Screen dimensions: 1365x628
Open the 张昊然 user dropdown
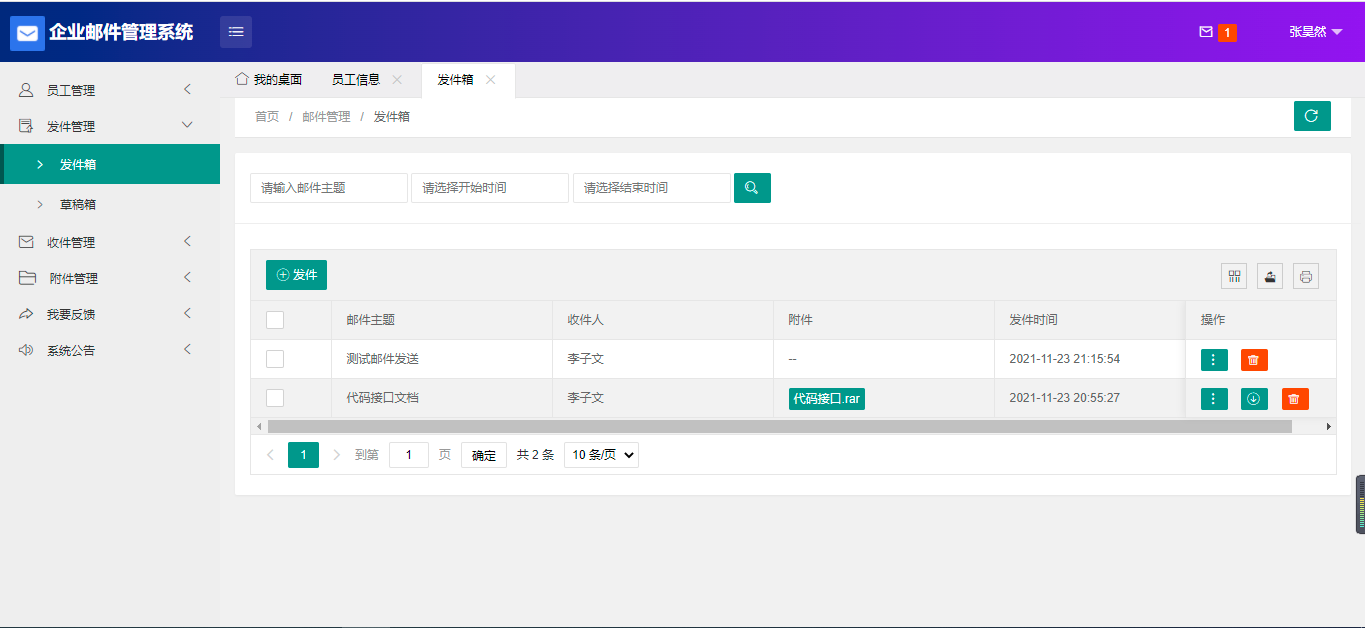click(1315, 32)
